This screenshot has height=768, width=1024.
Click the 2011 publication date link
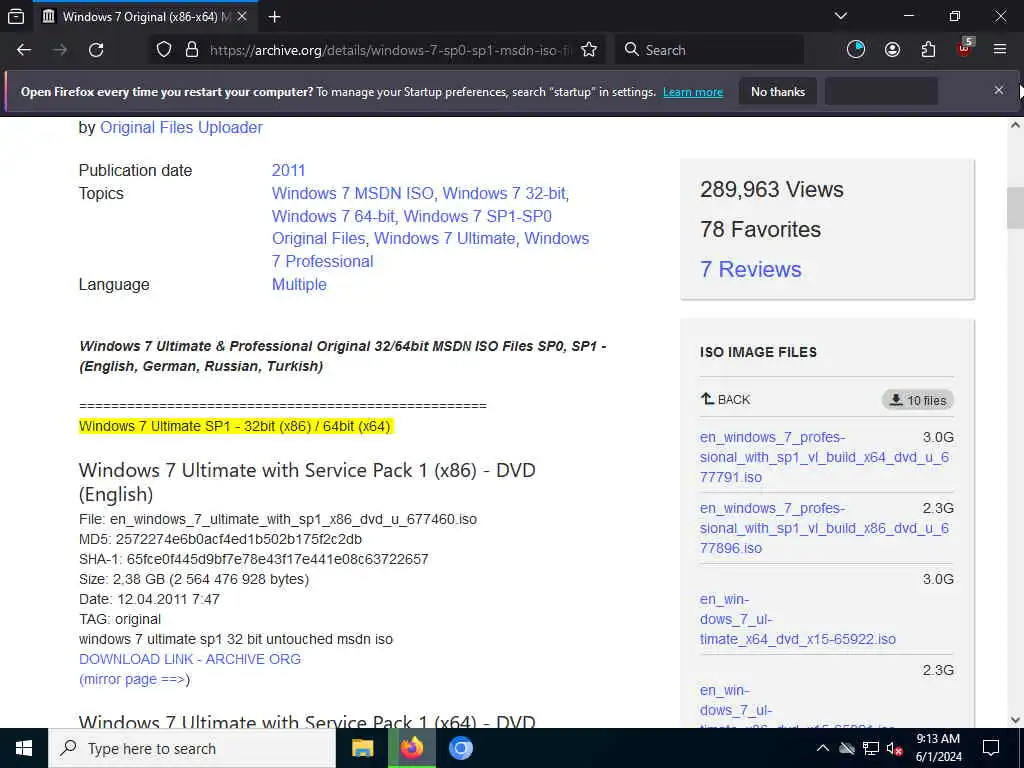point(288,170)
